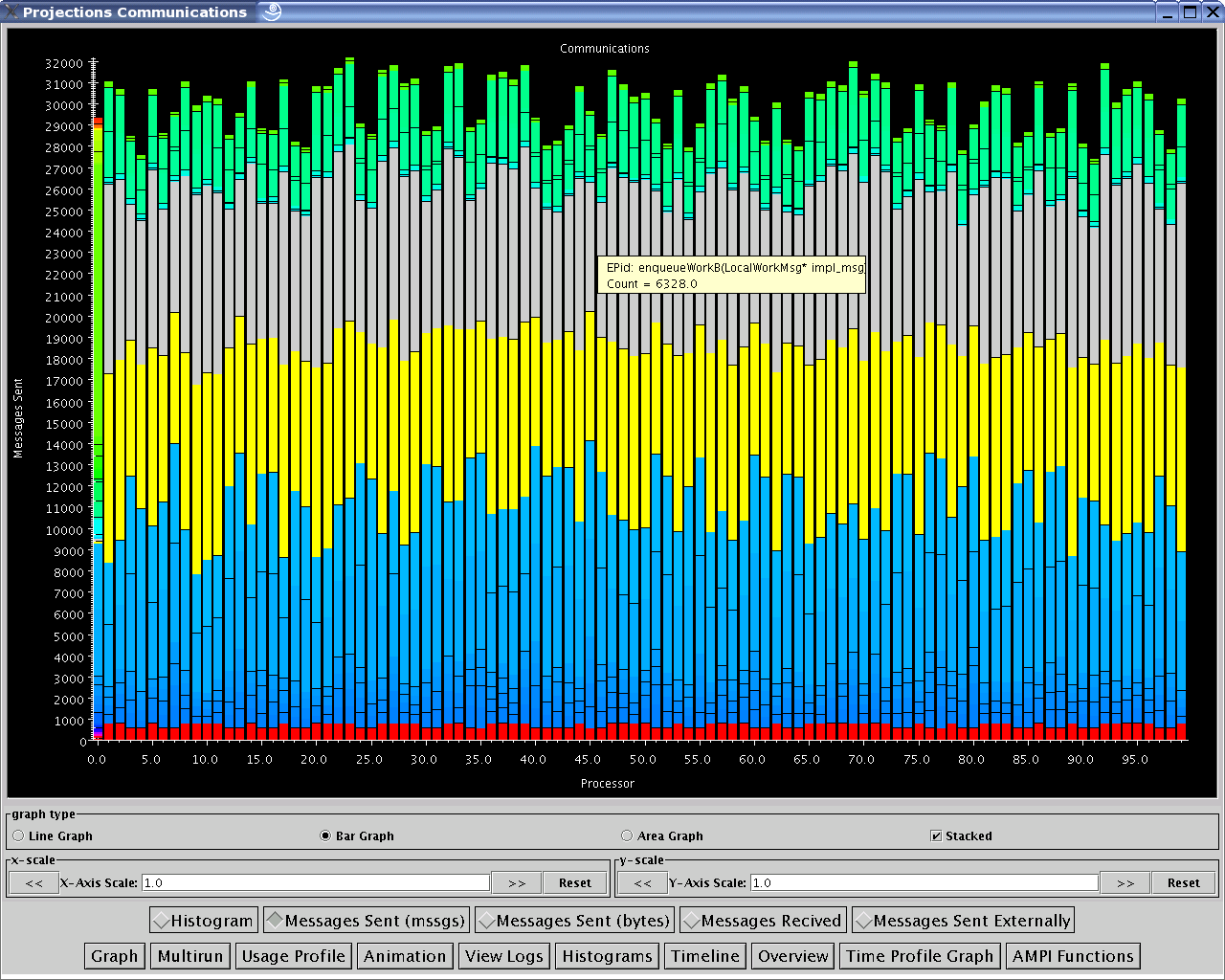The height and width of the screenshot is (980, 1225).
Task: Focus the Y-Axis Scale text field
Action: click(924, 882)
